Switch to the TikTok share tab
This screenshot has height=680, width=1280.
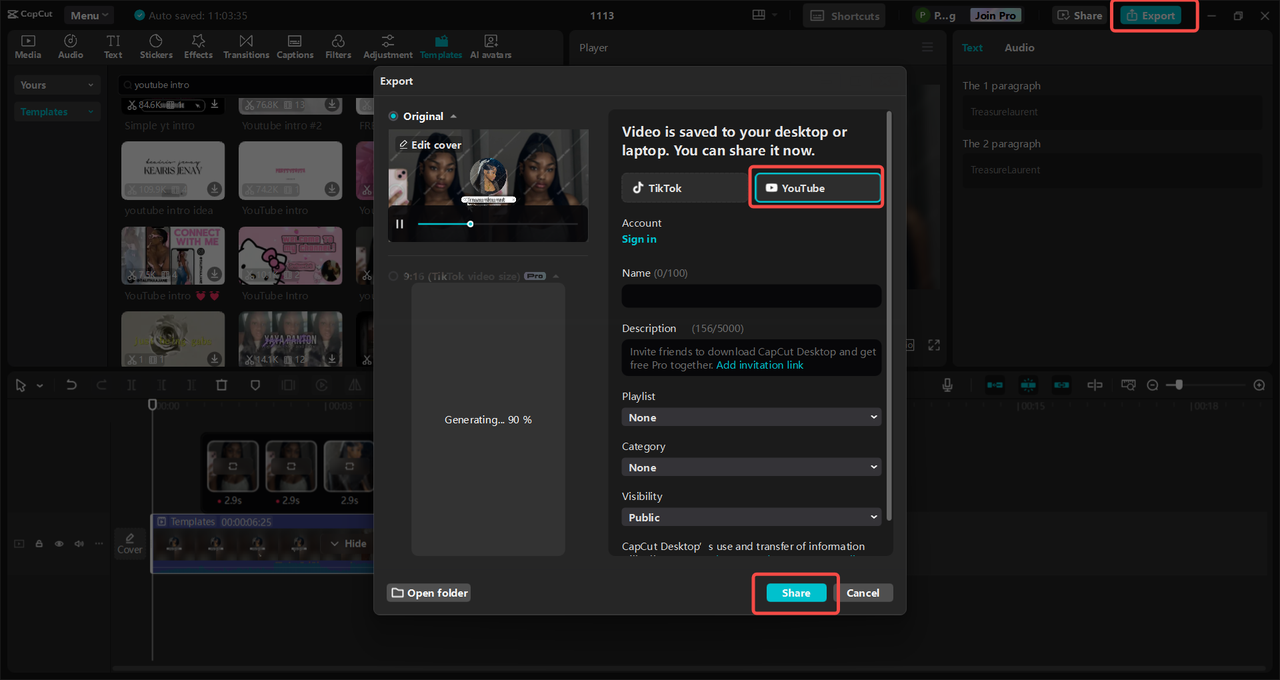(x=684, y=188)
